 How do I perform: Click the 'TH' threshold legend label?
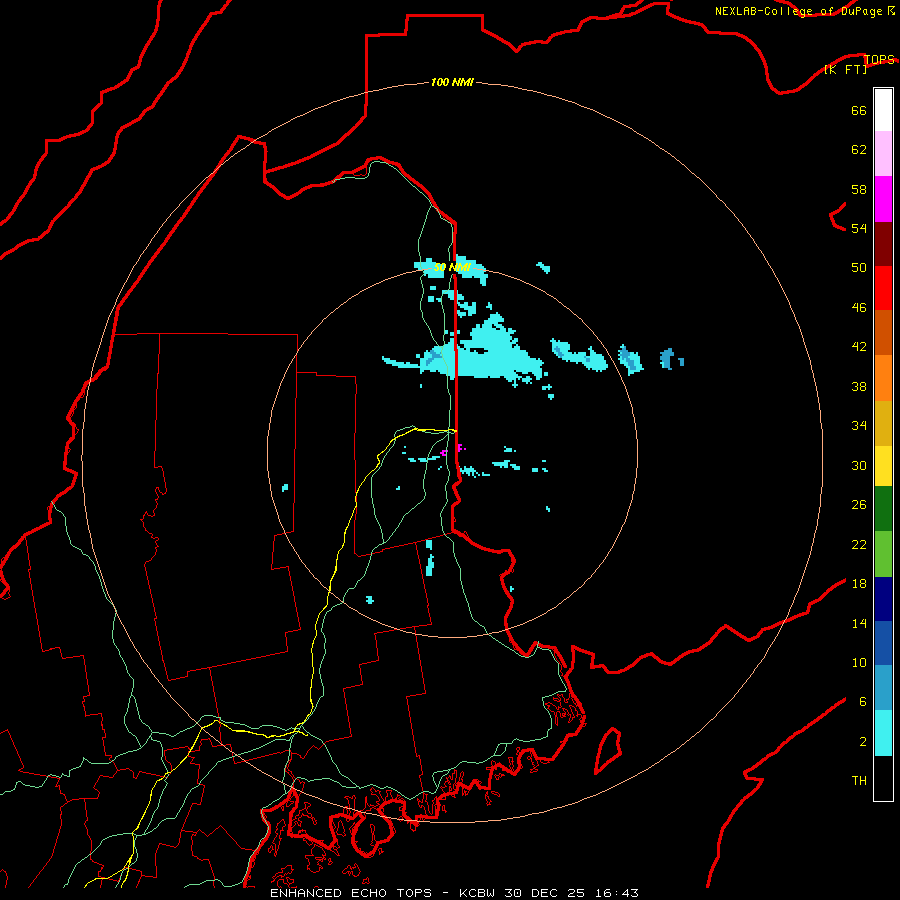[859, 781]
